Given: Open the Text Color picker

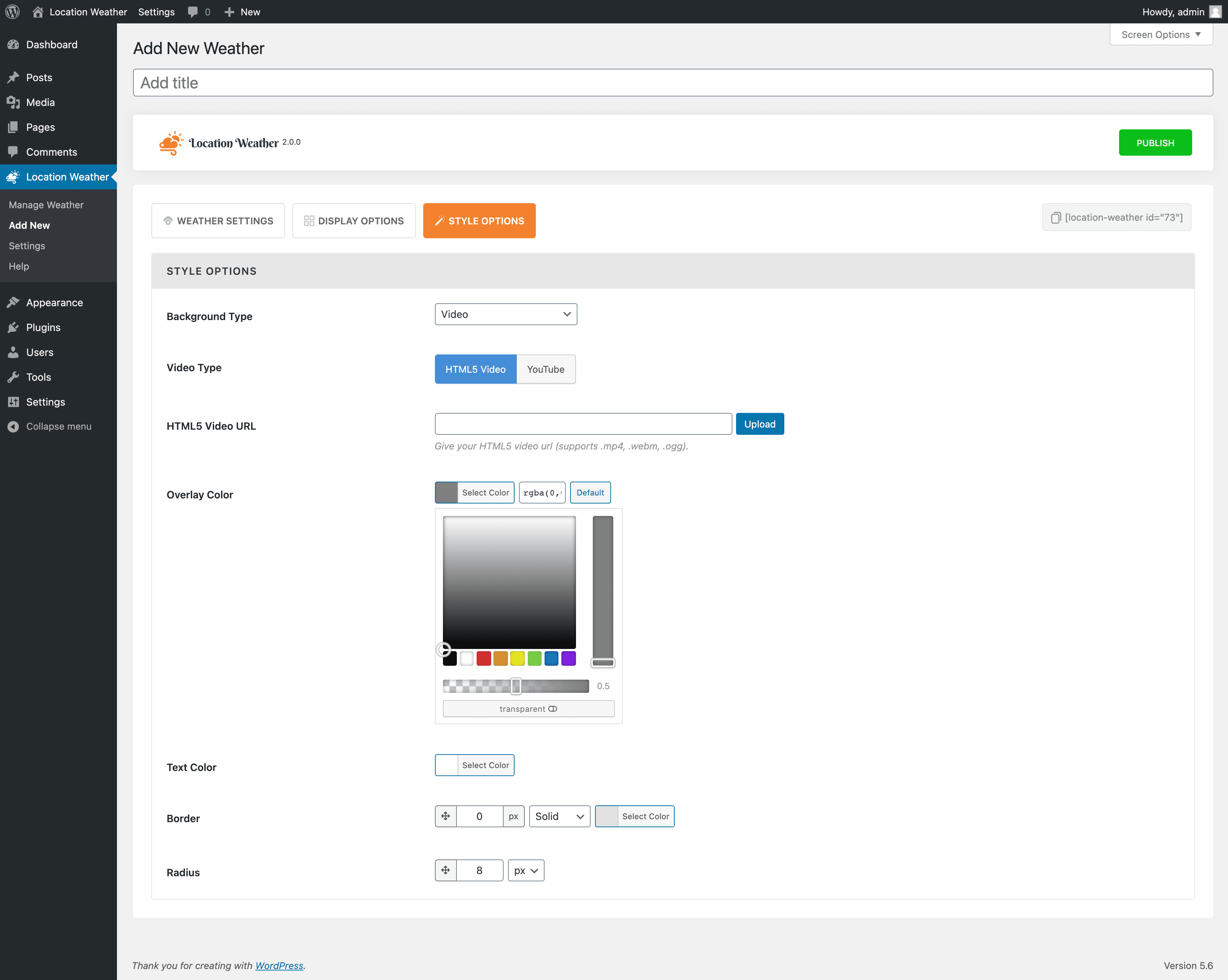Looking at the screenshot, I should click(x=474, y=765).
